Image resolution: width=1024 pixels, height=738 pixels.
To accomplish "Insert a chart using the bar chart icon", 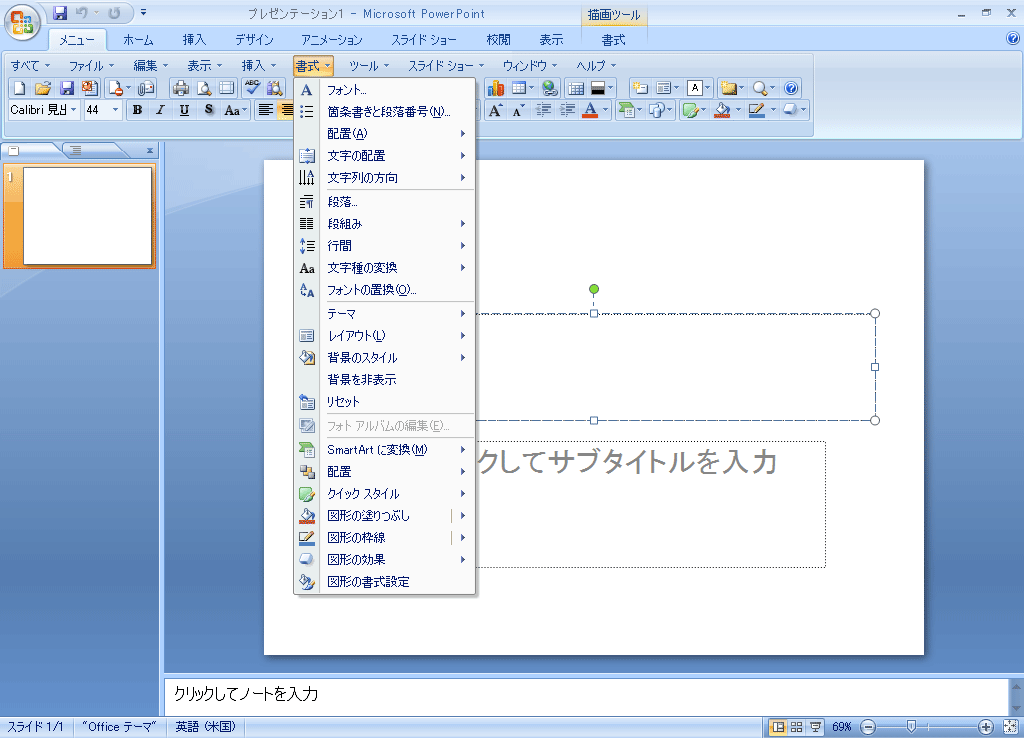I will pos(496,88).
